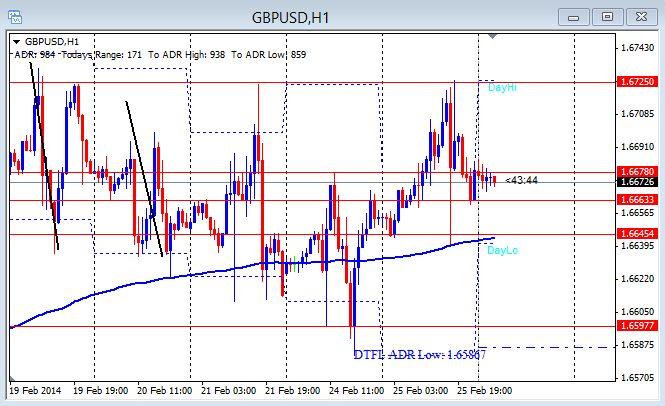Image resolution: width=665 pixels, height=406 pixels.
Task: Minimize the GBPUSD,H1 chart window
Action: point(573,17)
